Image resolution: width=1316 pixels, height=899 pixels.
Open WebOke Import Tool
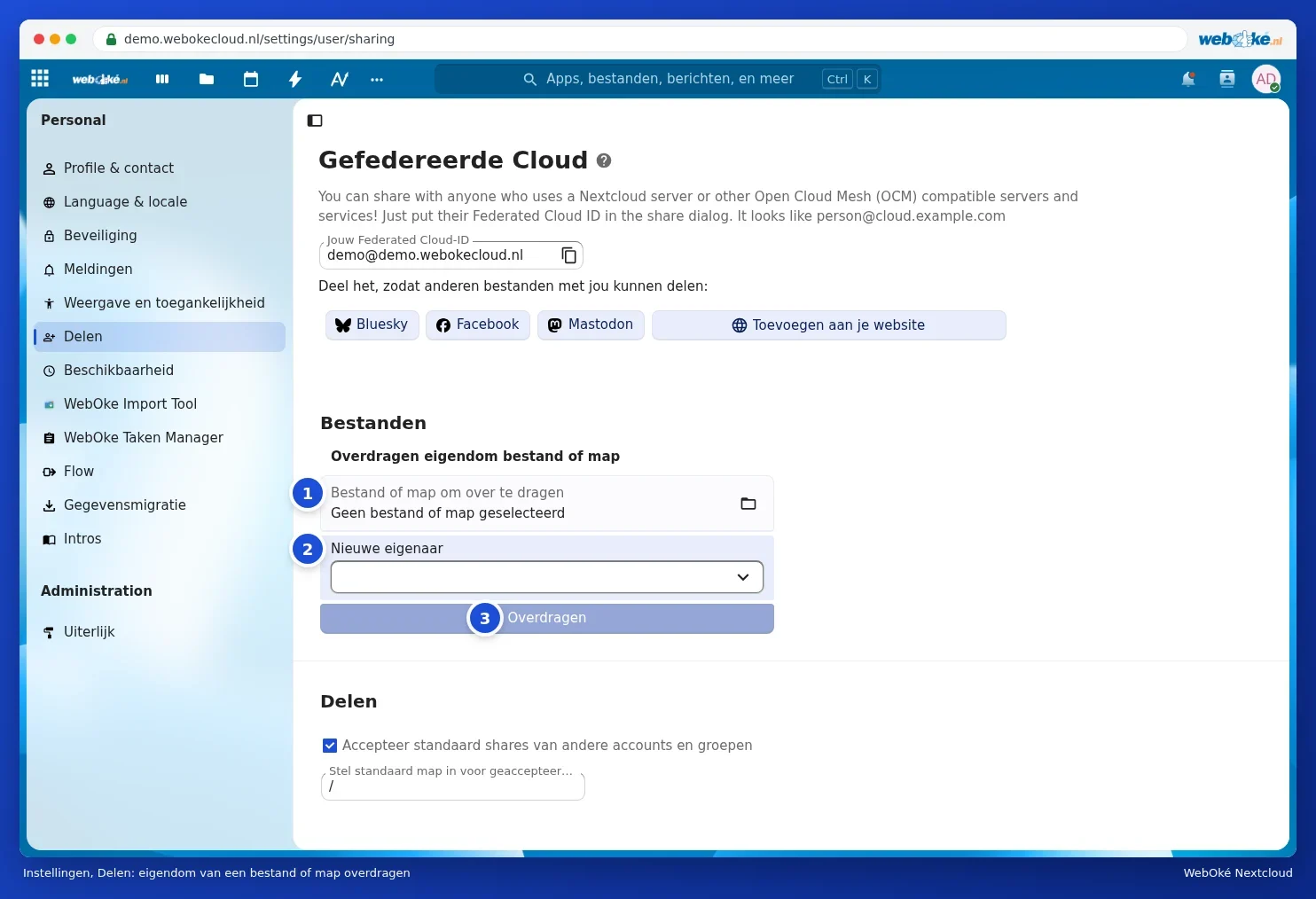[160, 404]
